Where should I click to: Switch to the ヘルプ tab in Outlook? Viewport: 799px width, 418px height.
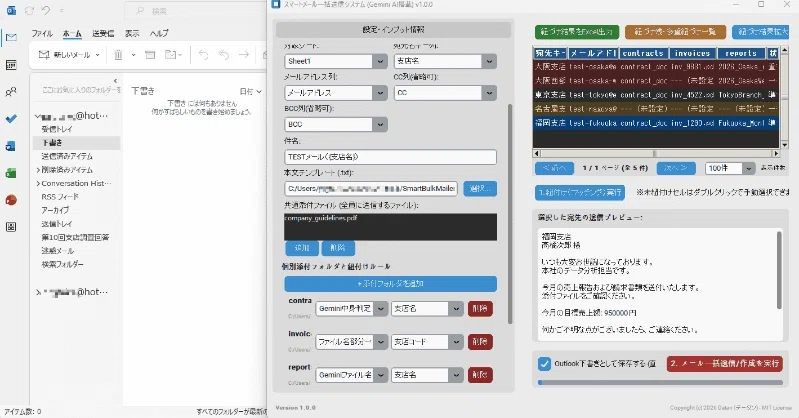coord(159,33)
